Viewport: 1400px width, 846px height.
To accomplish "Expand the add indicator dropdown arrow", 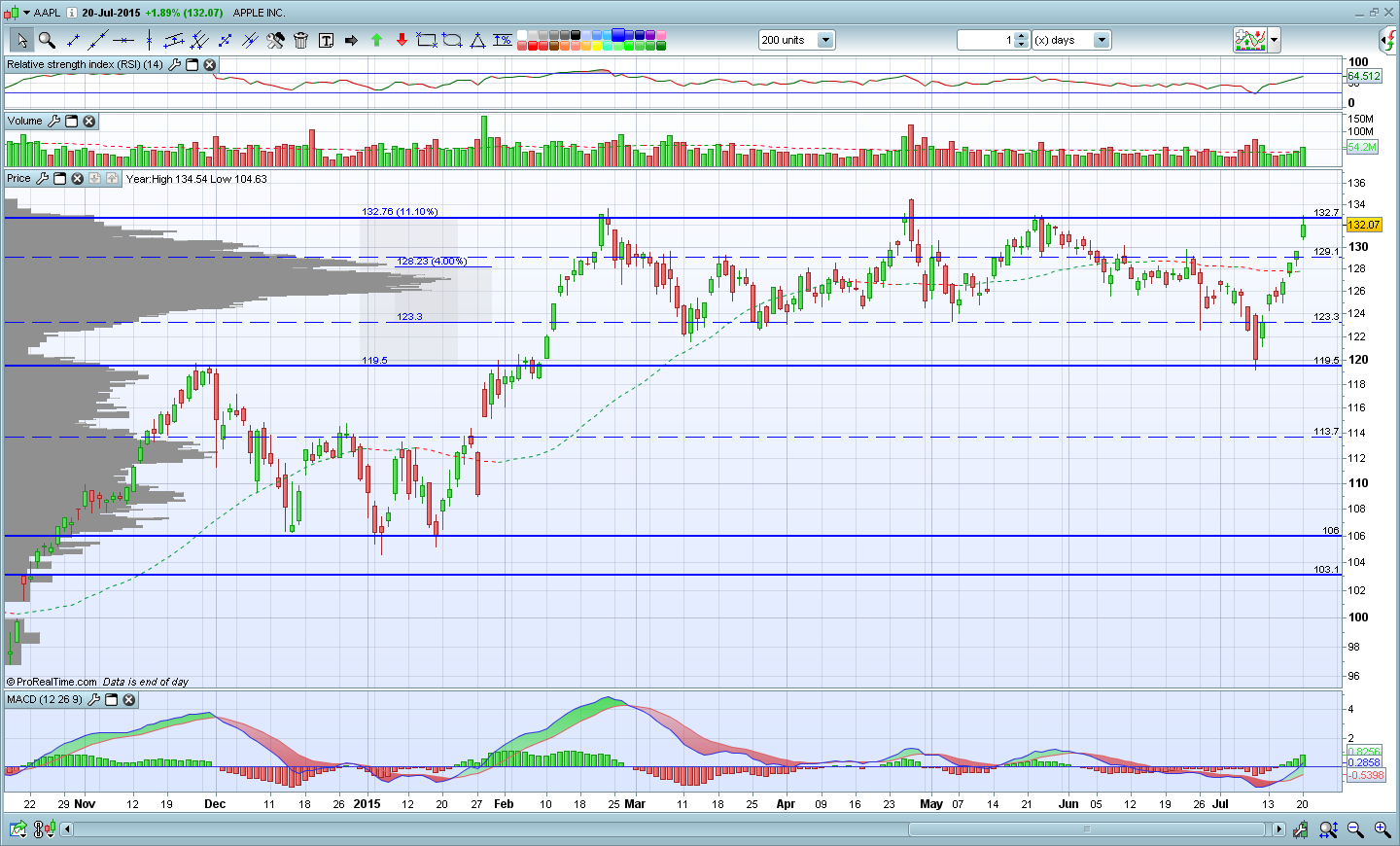I will (x=1274, y=40).
